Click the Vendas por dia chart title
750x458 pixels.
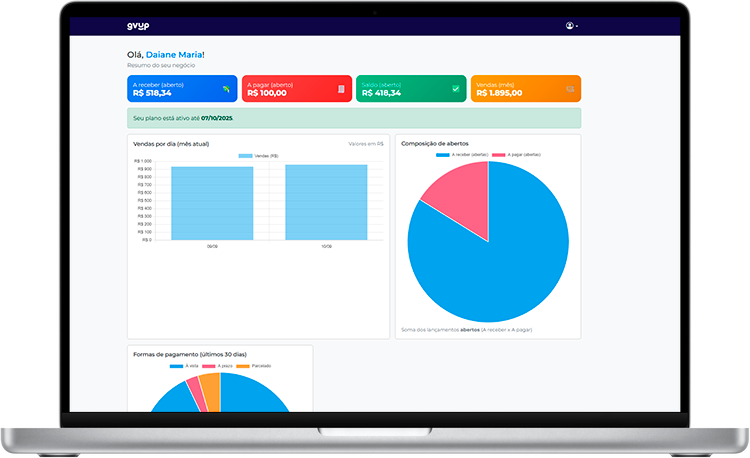point(171,144)
